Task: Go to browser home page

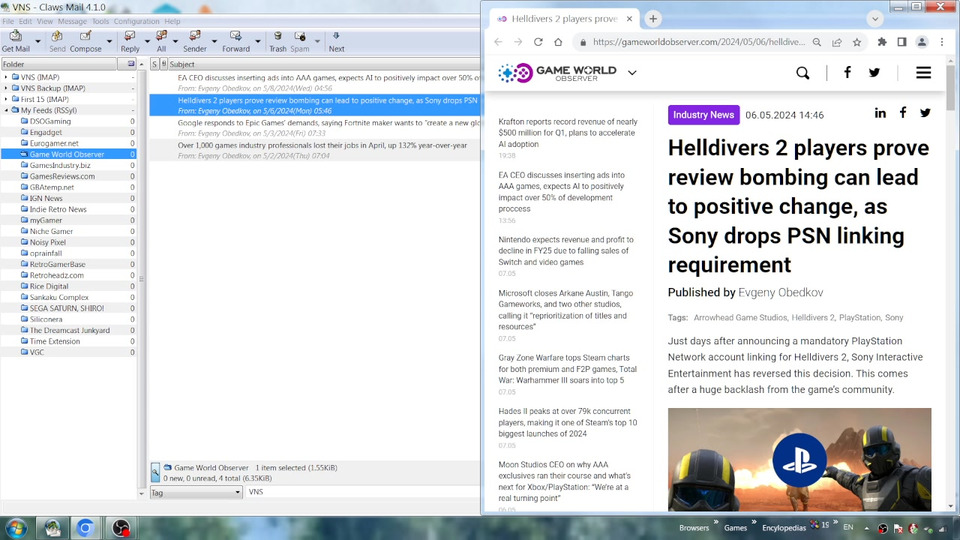Action: click(558, 42)
